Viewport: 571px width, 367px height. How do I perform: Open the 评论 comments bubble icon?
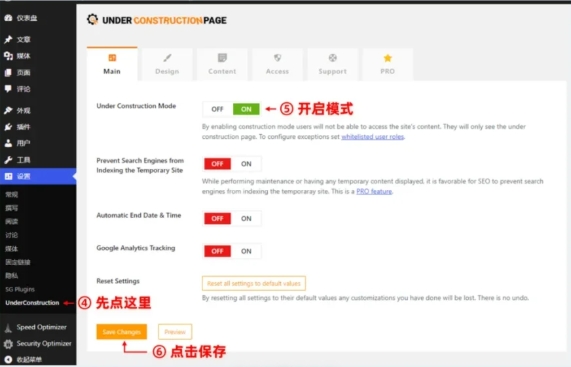click(8, 89)
